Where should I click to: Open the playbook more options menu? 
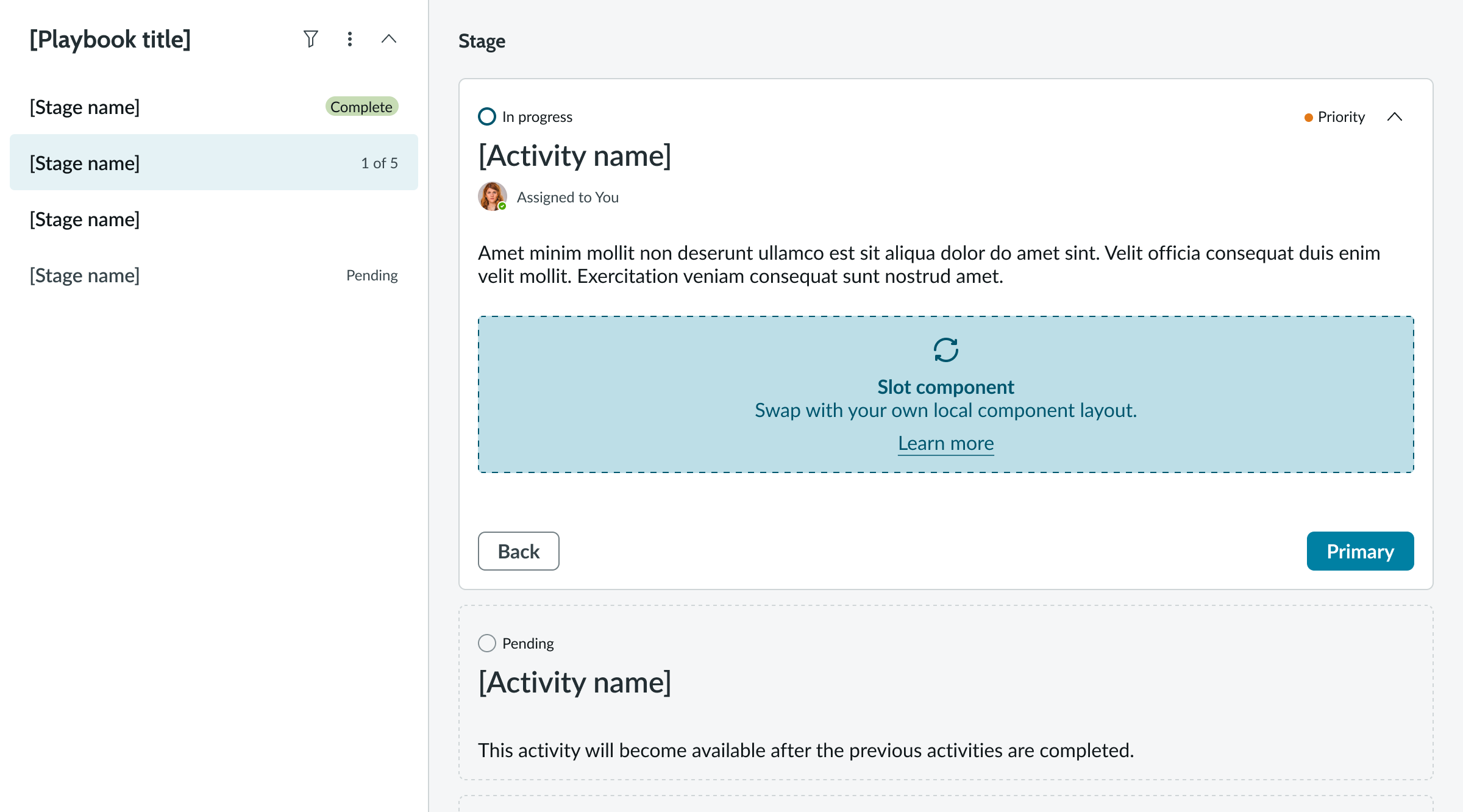[x=350, y=39]
